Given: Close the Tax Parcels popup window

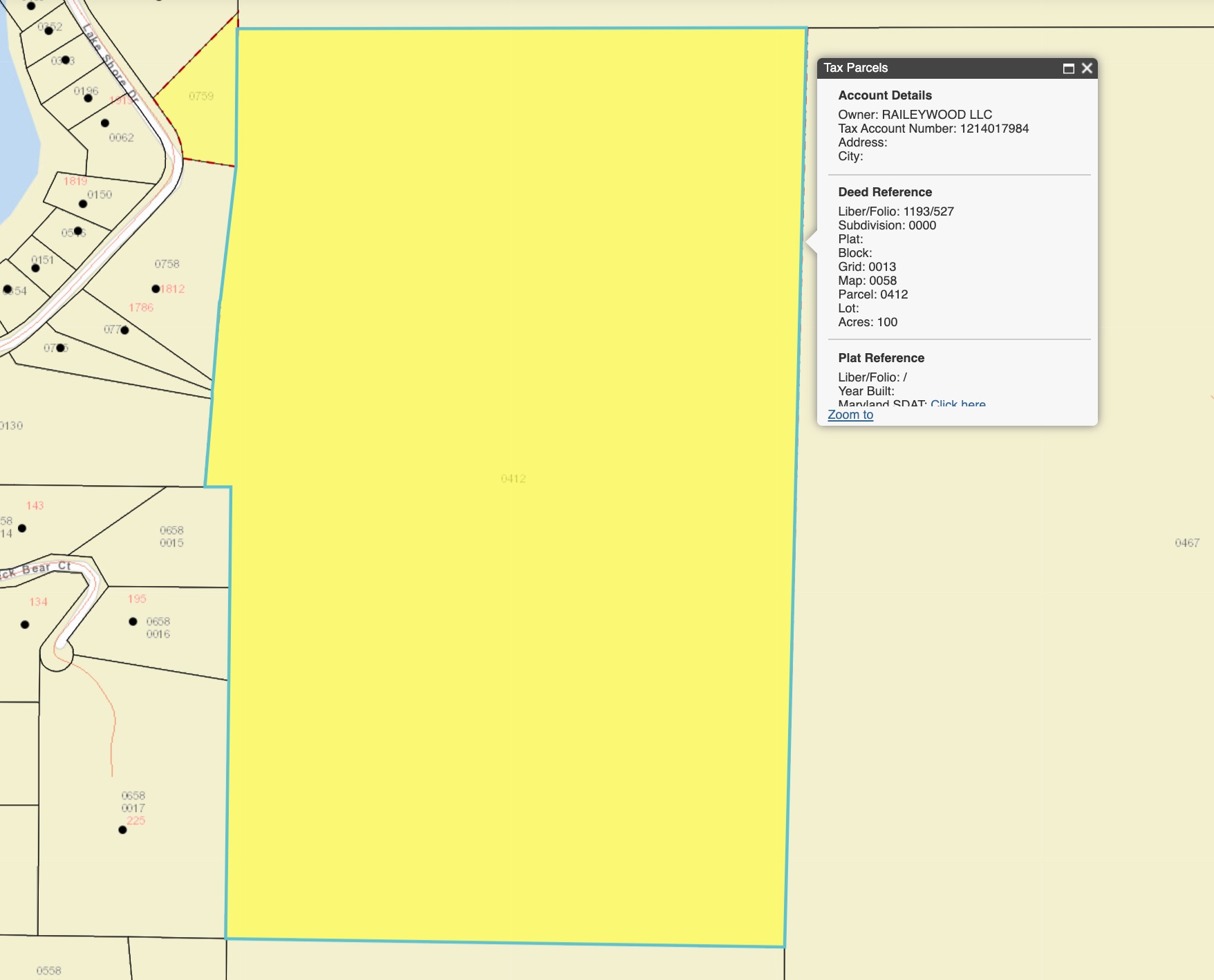Looking at the screenshot, I should pos(1087,68).
